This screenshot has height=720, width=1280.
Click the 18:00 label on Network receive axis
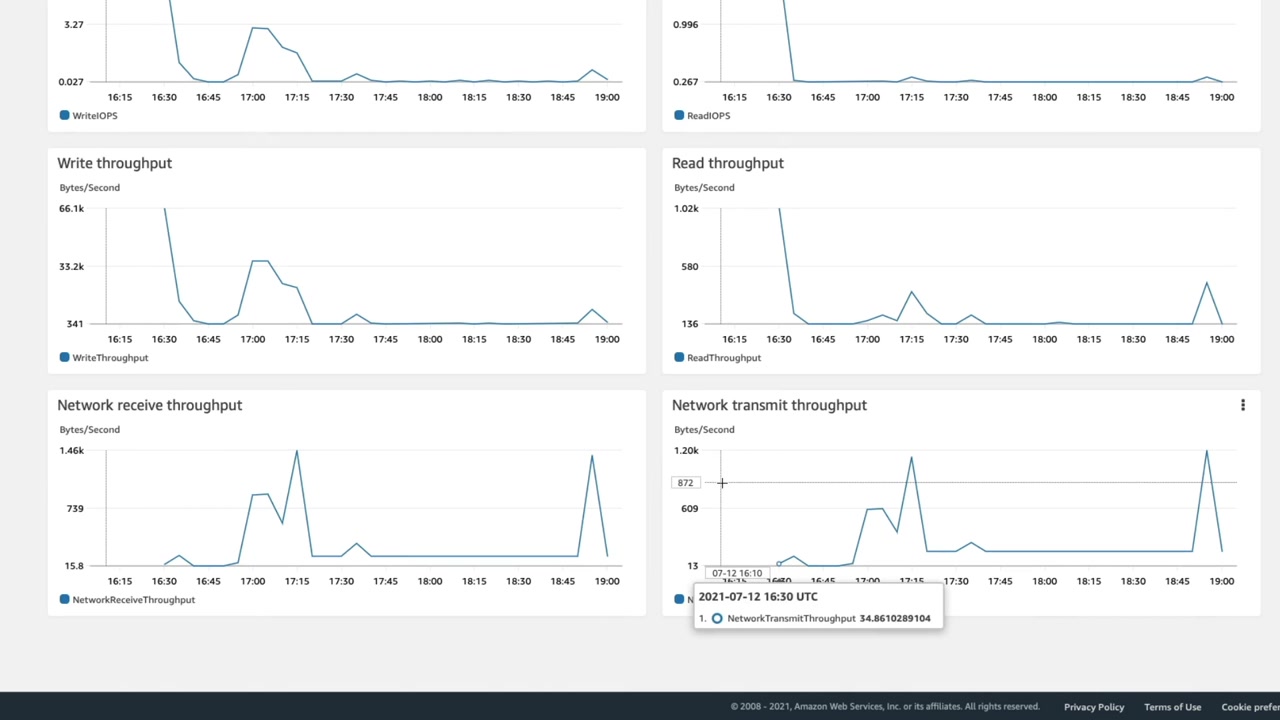(430, 581)
